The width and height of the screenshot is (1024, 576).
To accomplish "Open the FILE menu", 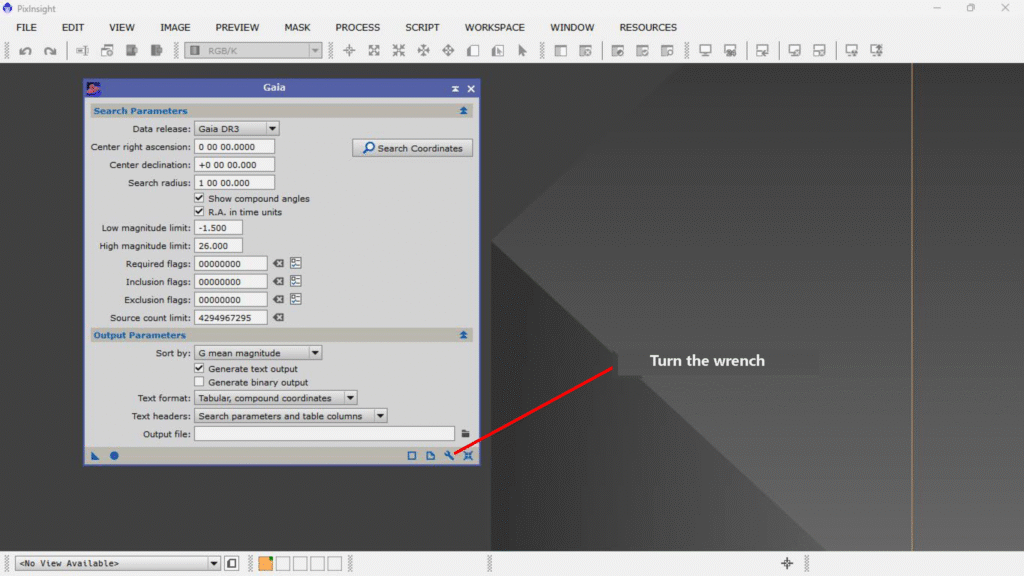I will pyautogui.click(x=27, y=27).
